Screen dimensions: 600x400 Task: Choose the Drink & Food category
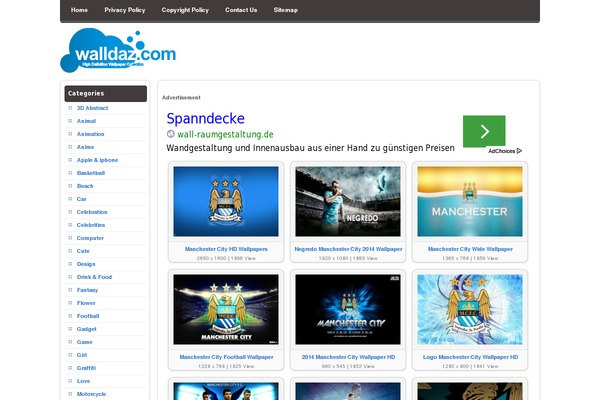(x=94, y=277)
